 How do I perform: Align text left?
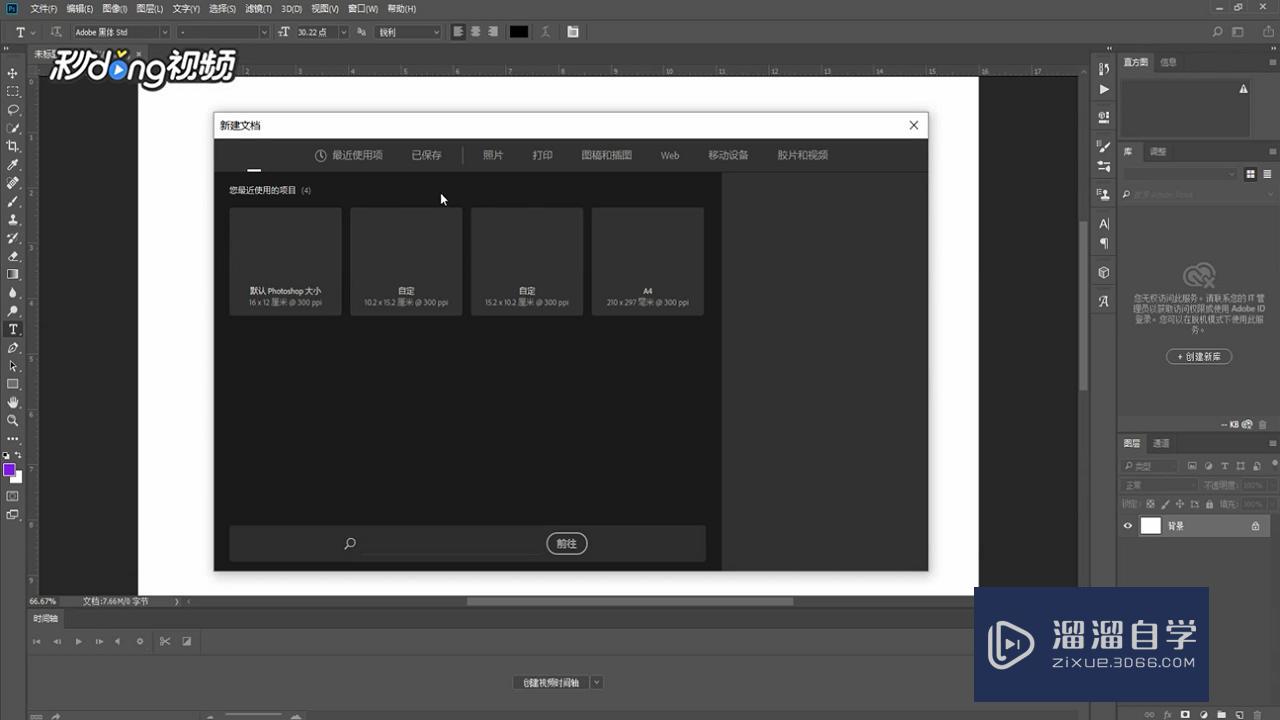coord(458,32)
